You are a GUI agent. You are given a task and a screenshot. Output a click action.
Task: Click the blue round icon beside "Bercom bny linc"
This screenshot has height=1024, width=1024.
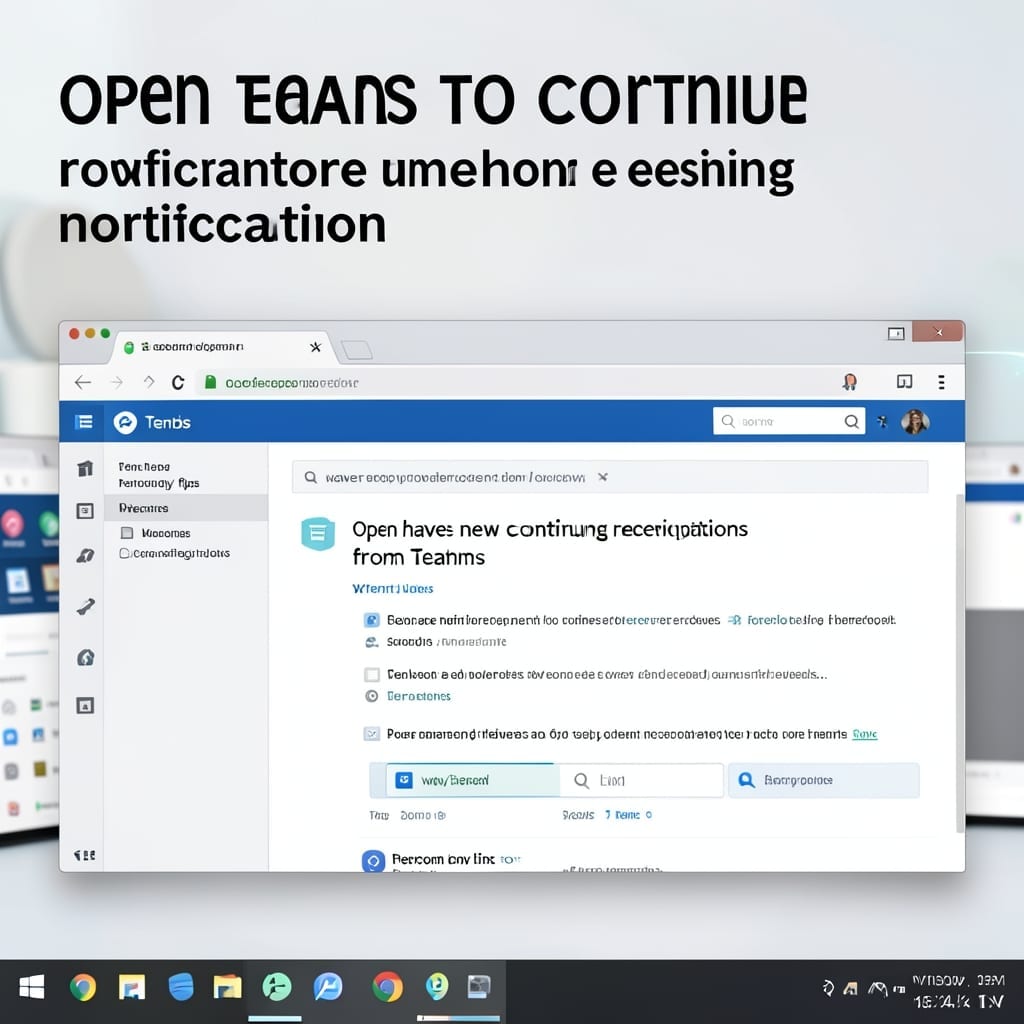pyautogui.click(x=374, y=861)
